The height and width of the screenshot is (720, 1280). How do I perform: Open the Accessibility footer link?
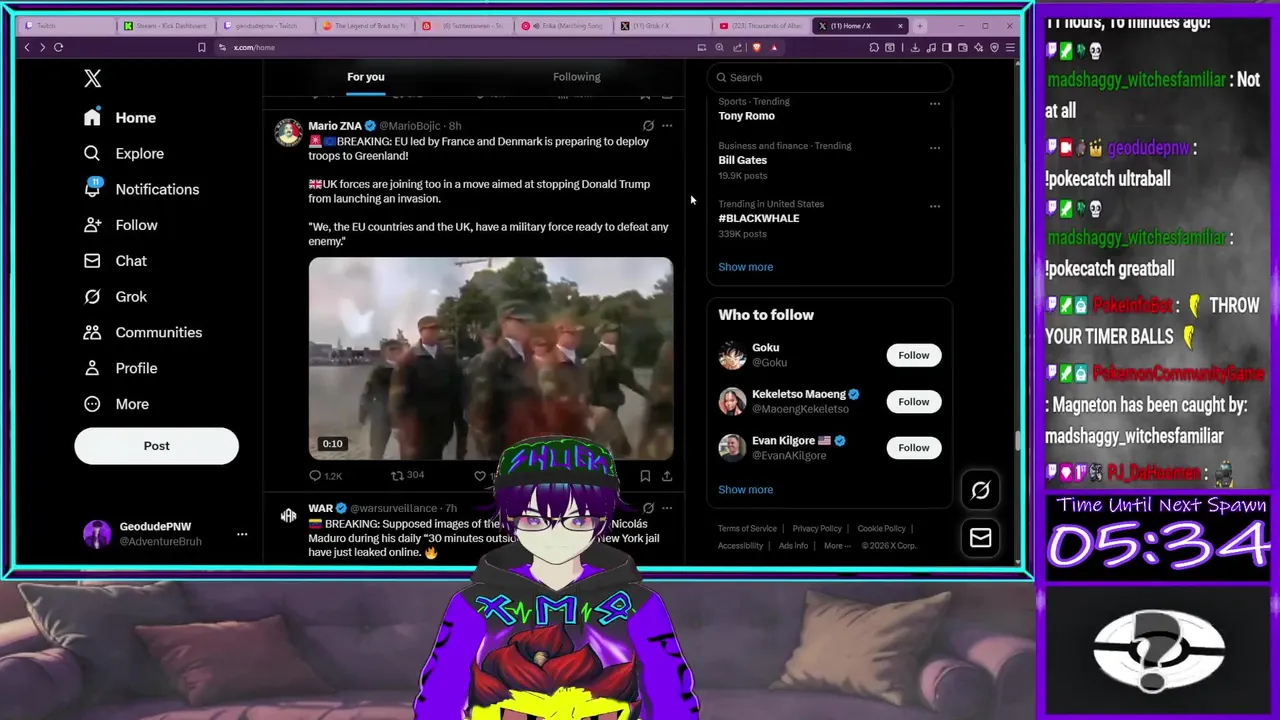coord(740,546)
